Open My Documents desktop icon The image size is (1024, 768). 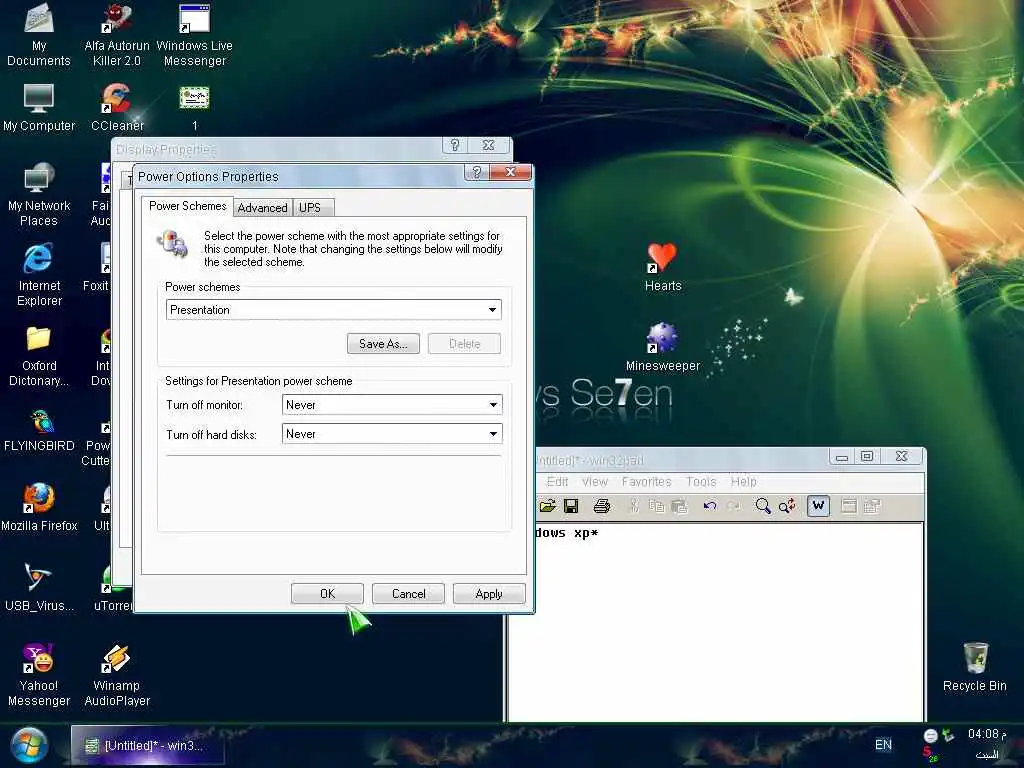[x=39, y=35]
